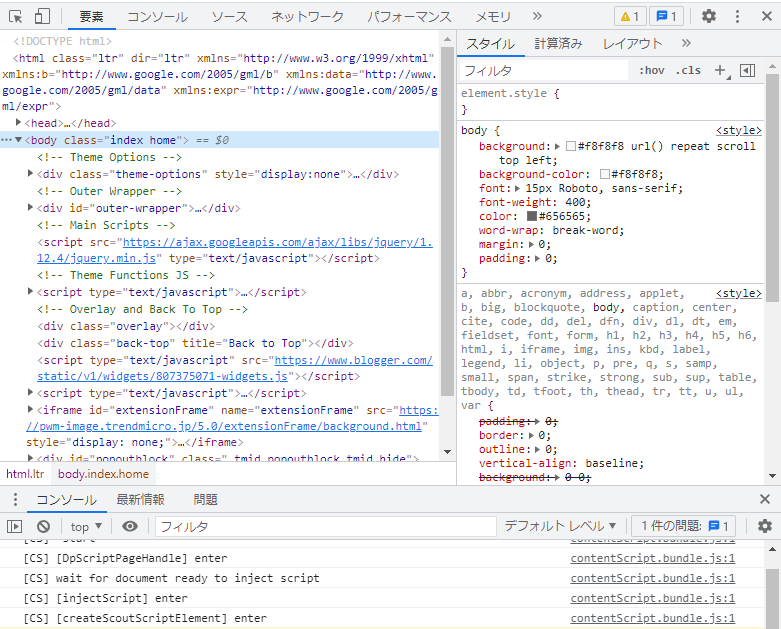Switch to the メモリ tab
The image size is (781, 629).
pyautogui.click(x=493, y=17)
